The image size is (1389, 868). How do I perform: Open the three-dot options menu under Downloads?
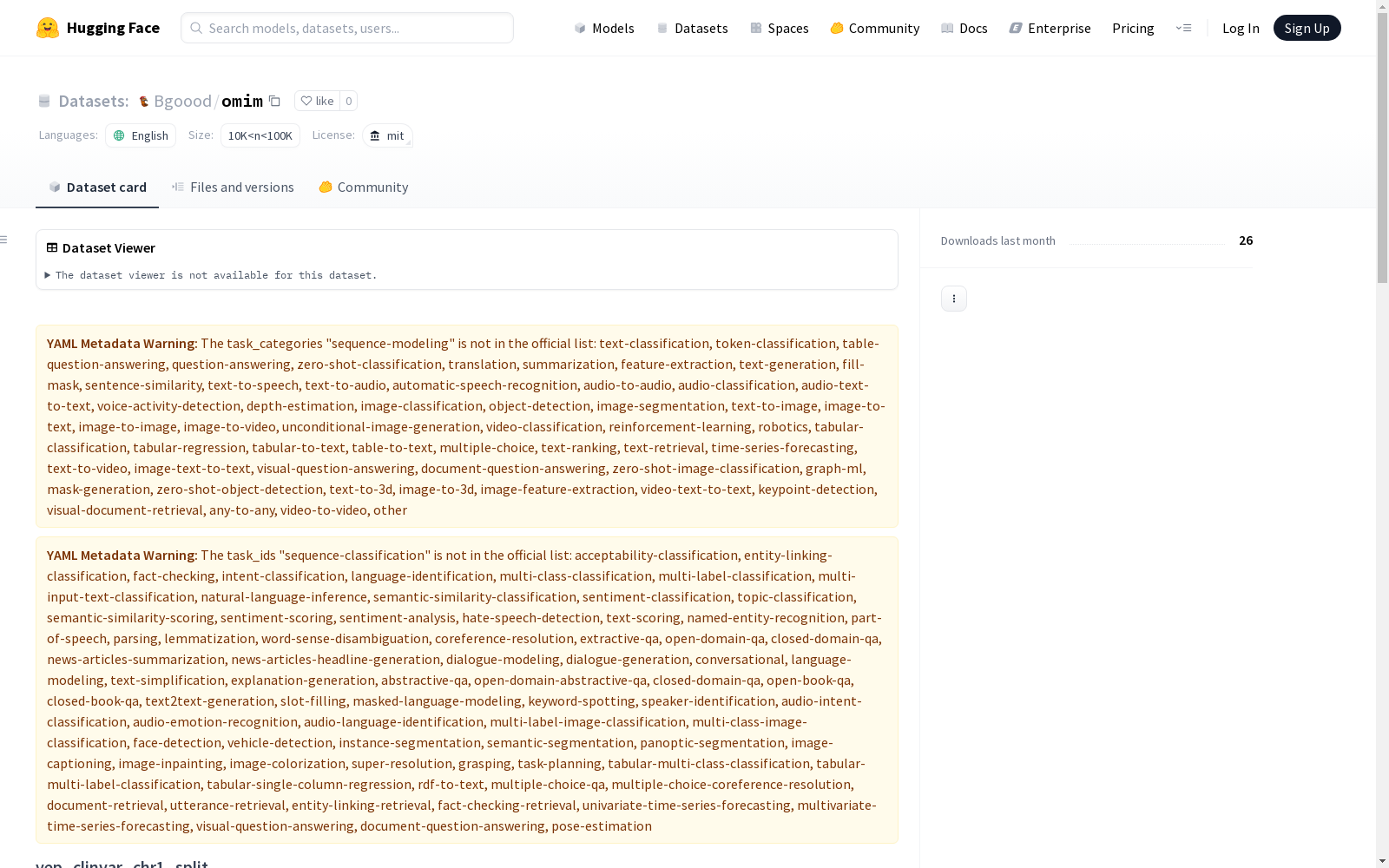954,299
